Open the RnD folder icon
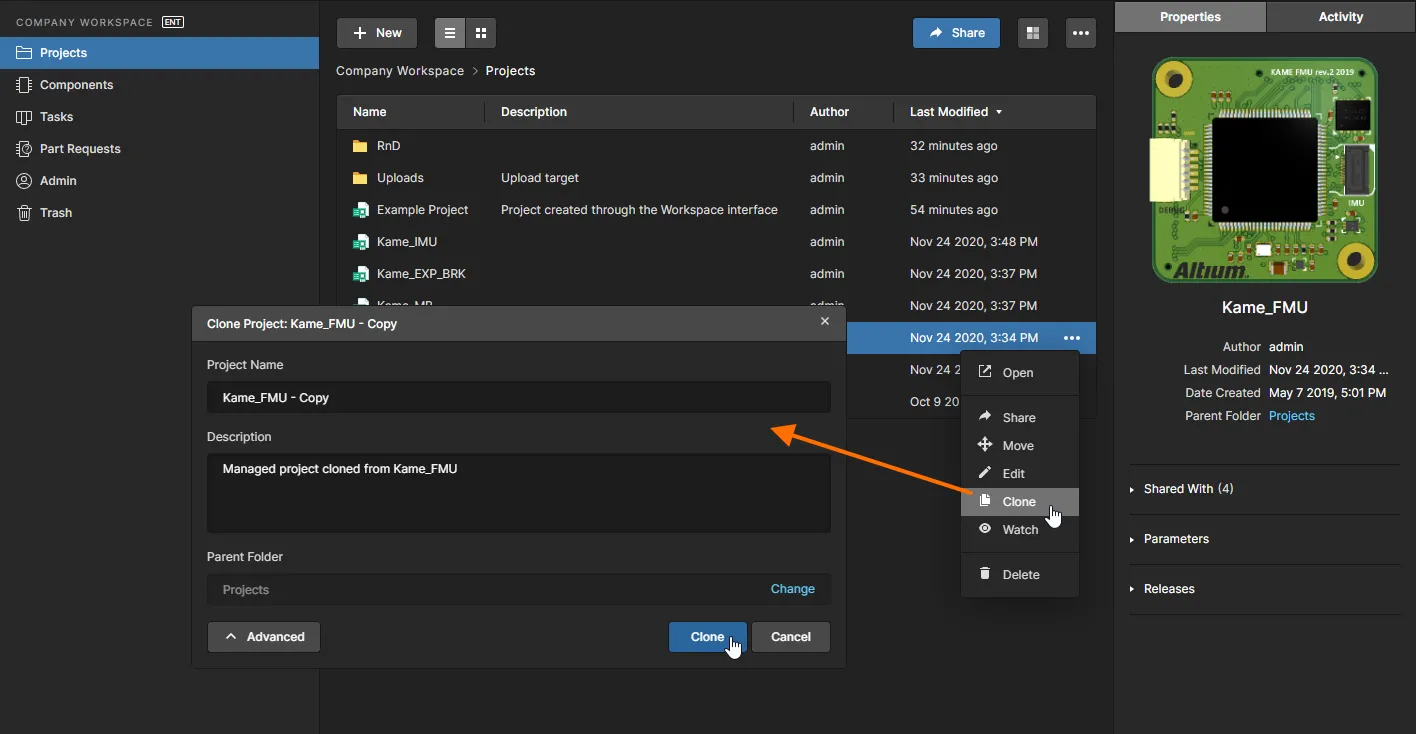The image size is (1416, 734). pos(361,146)
